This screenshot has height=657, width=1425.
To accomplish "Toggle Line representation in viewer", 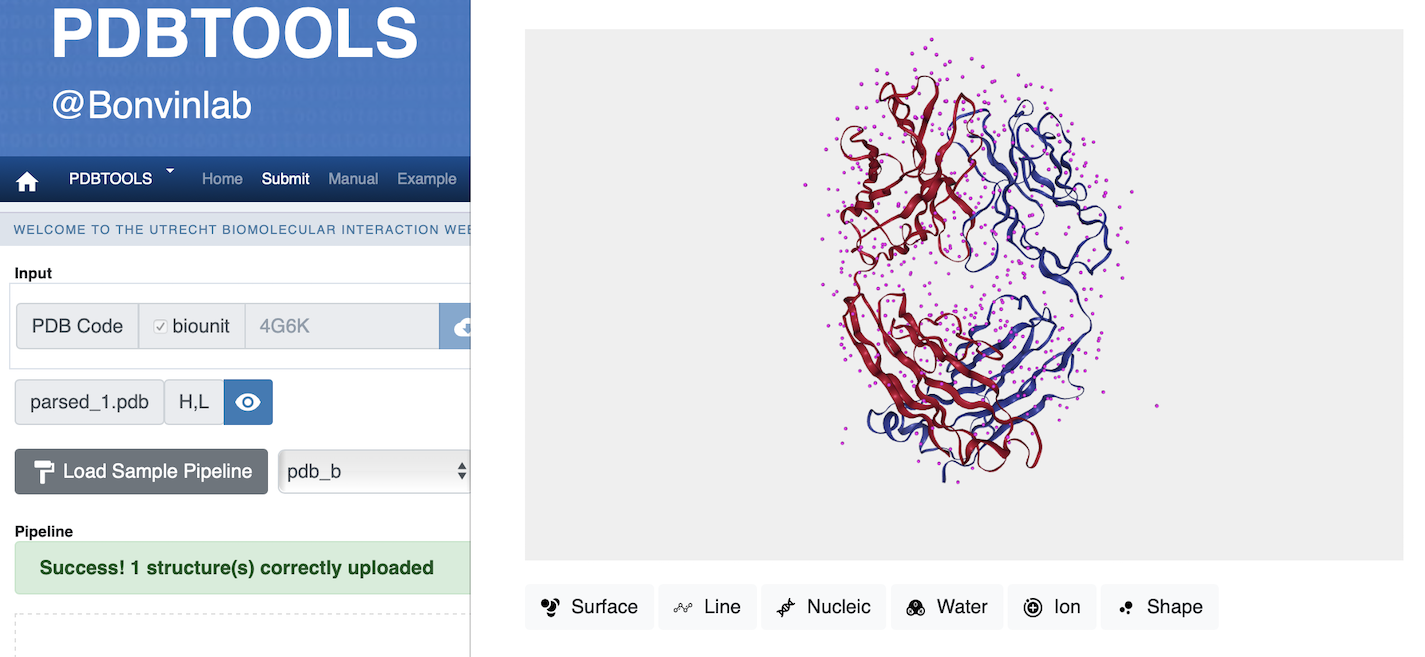I will click(706, 607).
